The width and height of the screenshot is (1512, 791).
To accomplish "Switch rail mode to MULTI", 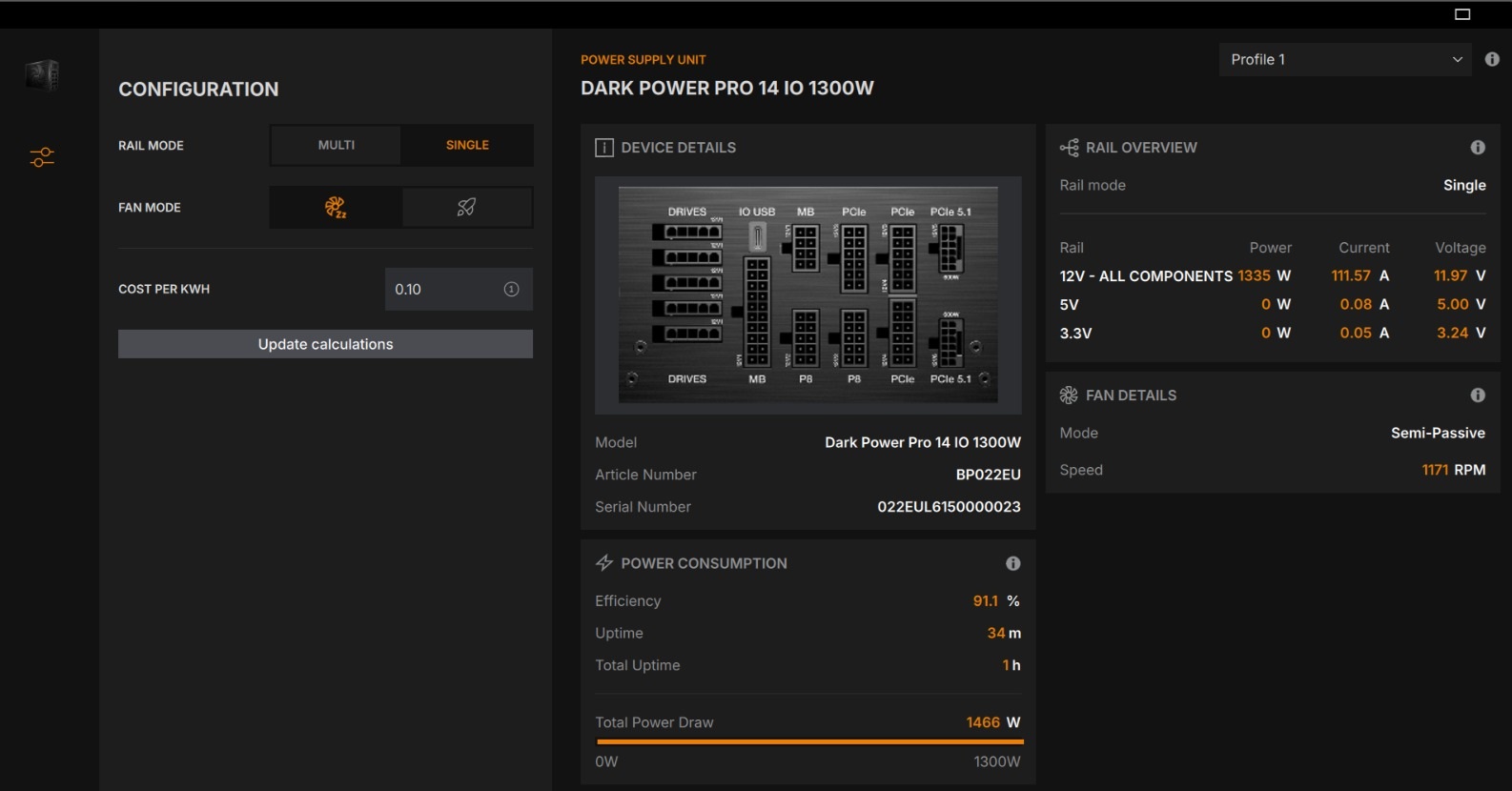I will [337, 145].
